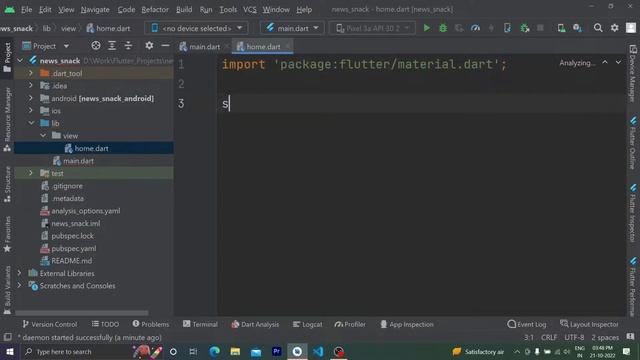
Task: Toggle tool window quick access icon bottom-left
Action: (7, 337)
